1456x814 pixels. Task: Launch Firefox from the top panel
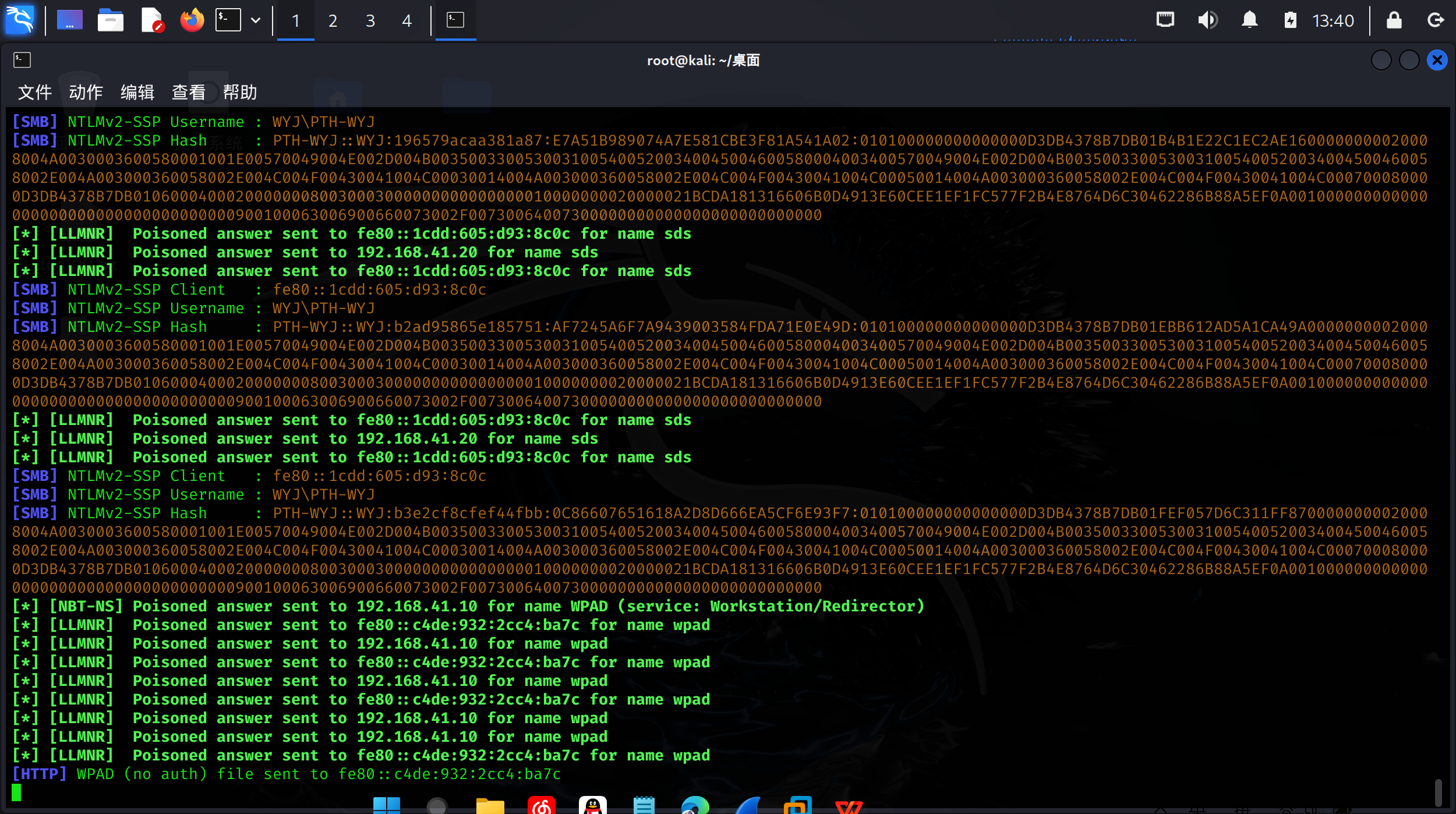click(x=192, y=20)
